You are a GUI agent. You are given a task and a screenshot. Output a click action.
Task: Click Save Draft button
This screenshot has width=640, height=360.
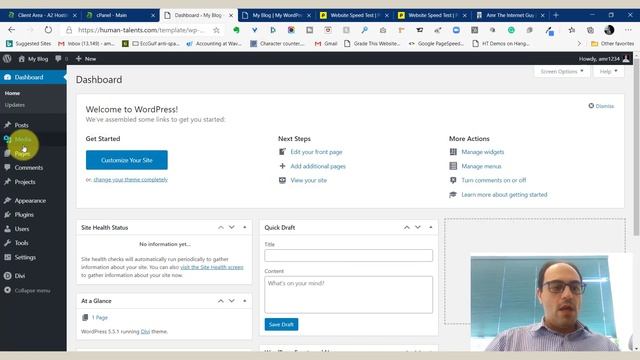281,324
